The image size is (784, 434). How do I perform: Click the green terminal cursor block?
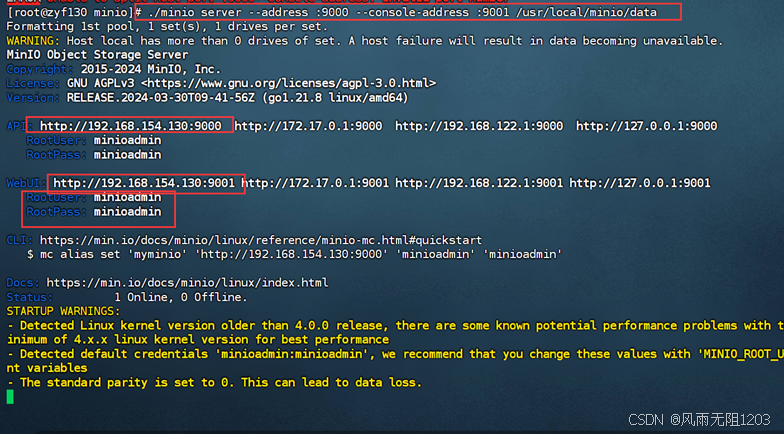(10, 397)
